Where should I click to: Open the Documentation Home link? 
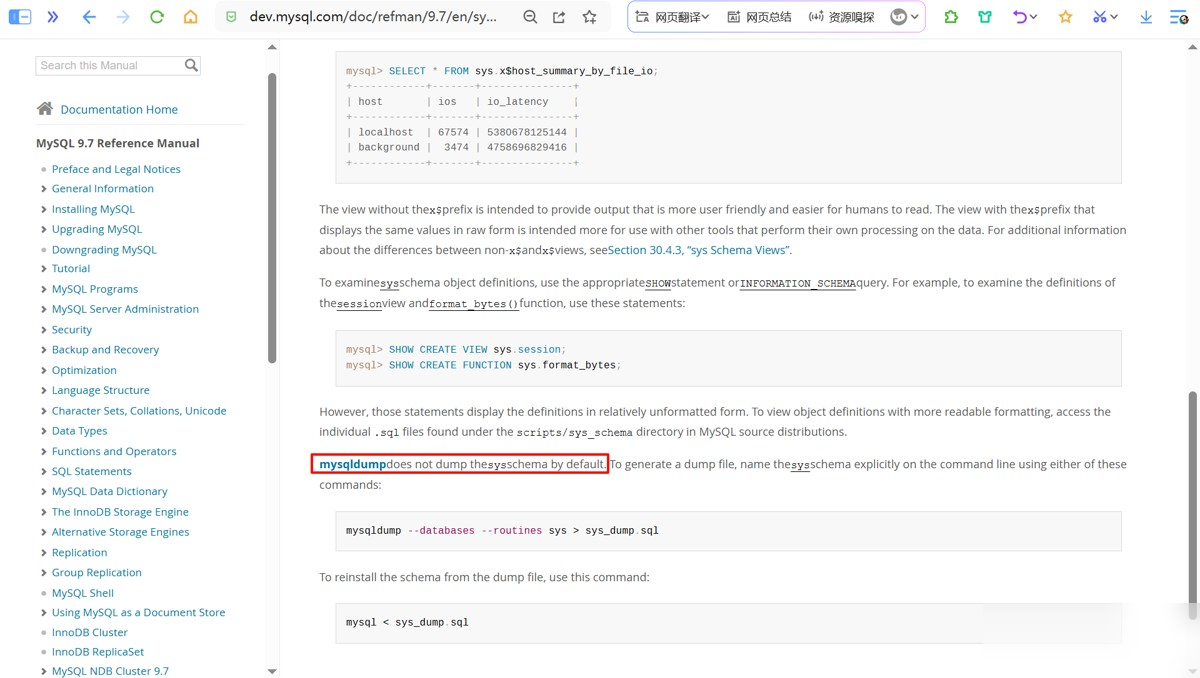coord(119,109)
